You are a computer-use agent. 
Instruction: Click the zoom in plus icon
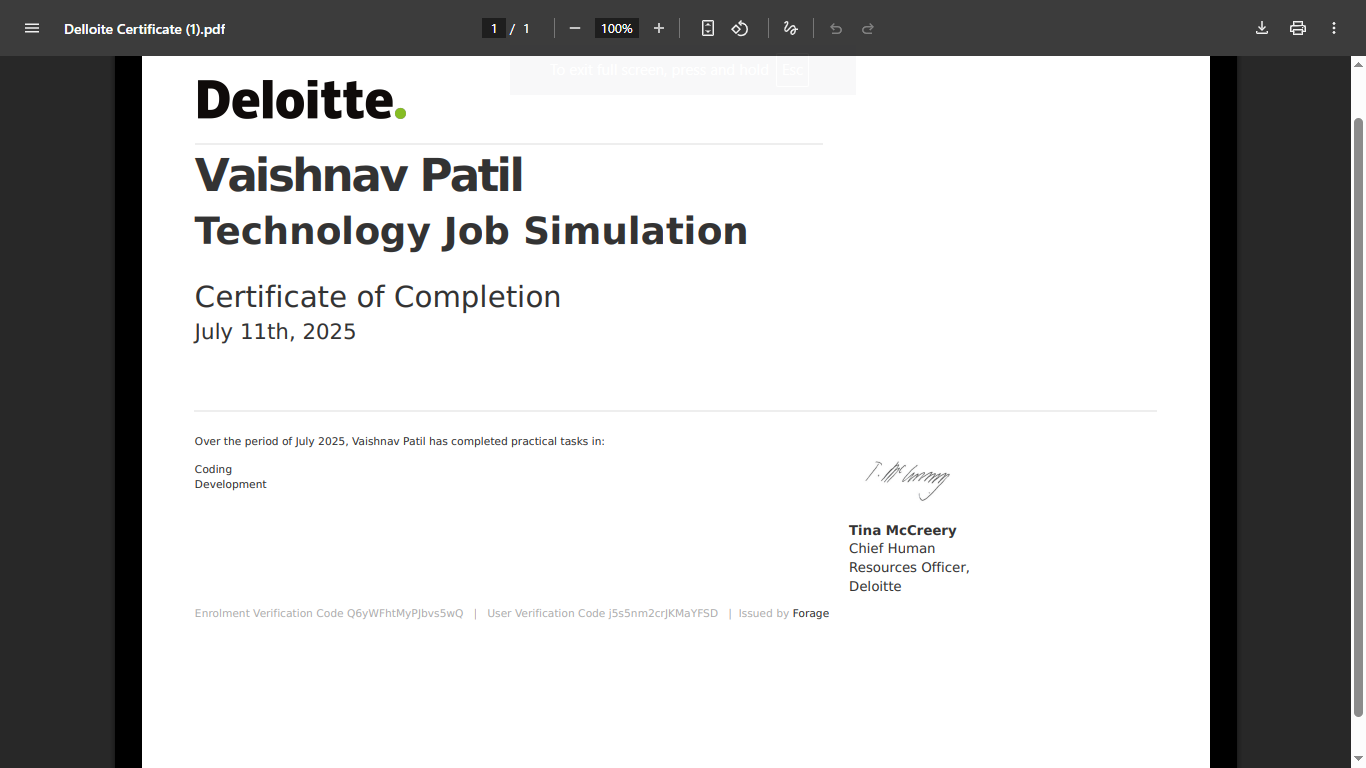point(659,28)
